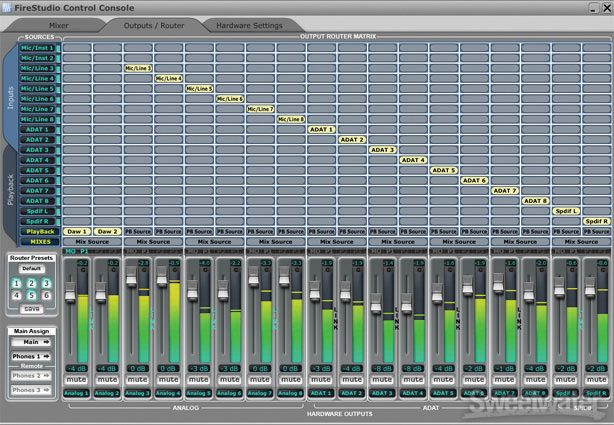Mute the Analog 1 output

[77, 380]
